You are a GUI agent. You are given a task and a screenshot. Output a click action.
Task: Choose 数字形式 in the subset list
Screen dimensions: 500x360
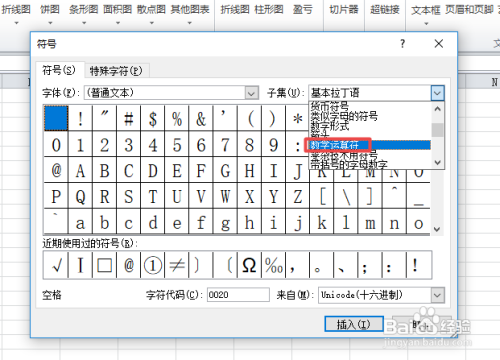[x=330, y=126]
